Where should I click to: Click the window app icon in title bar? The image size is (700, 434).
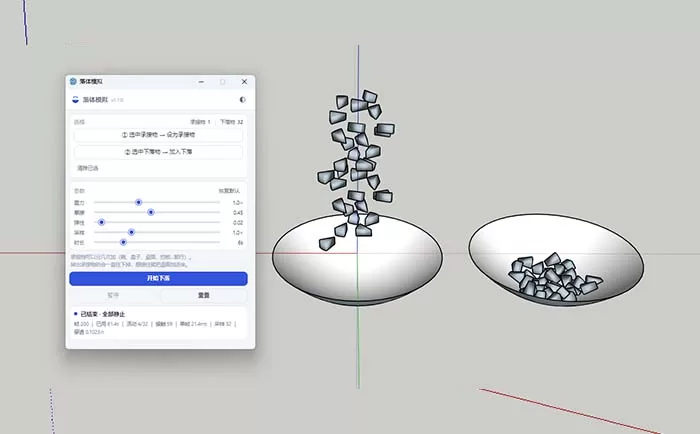73,81
